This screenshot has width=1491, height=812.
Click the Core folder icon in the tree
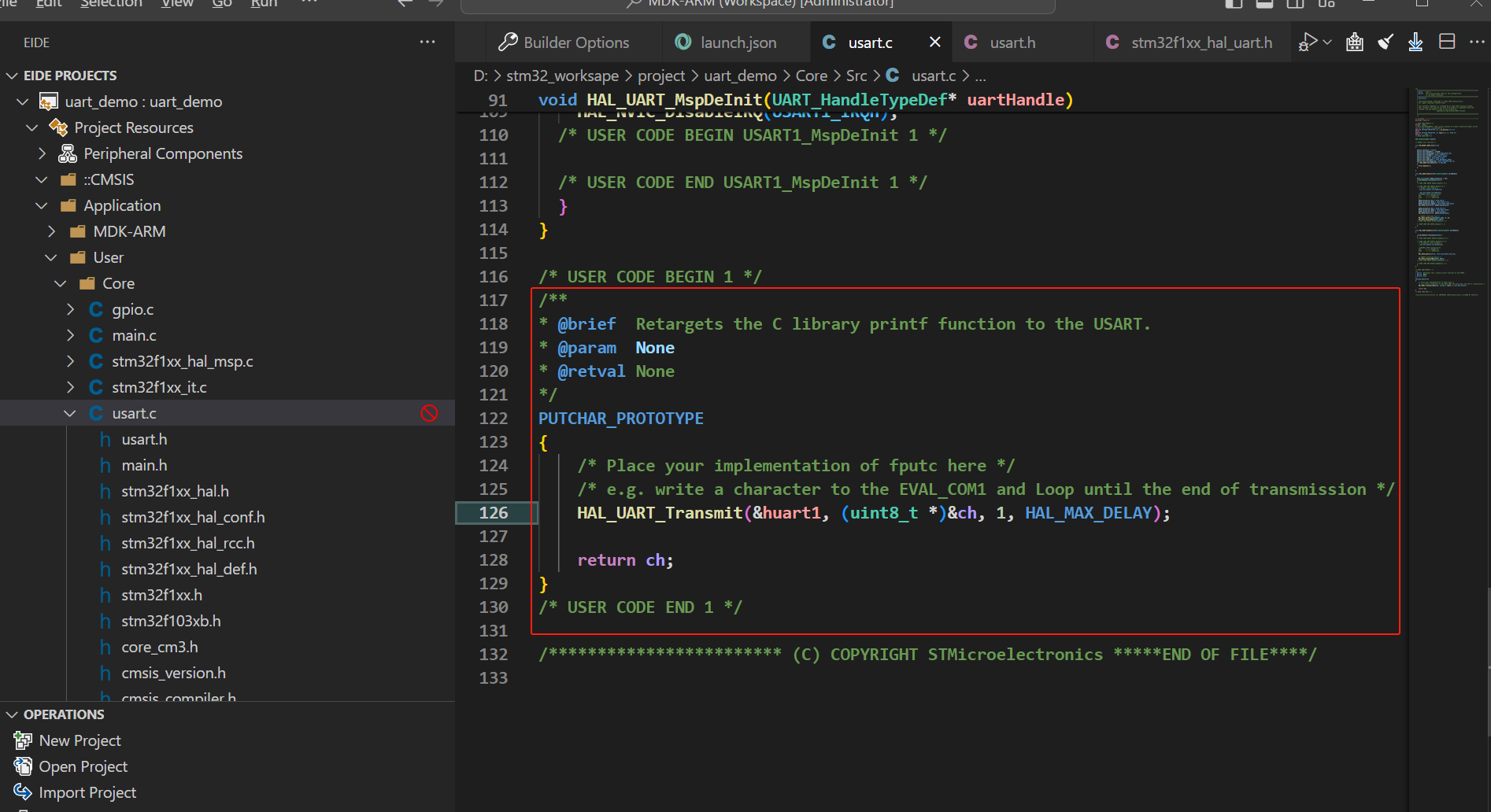87,283
